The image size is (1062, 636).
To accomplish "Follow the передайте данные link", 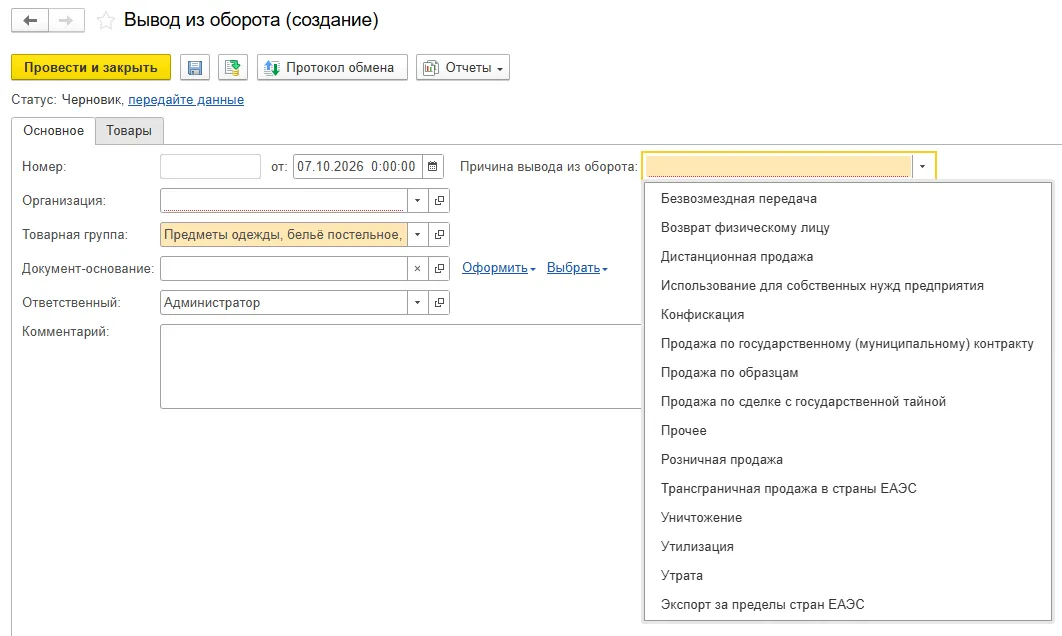I will pos(186,100).
